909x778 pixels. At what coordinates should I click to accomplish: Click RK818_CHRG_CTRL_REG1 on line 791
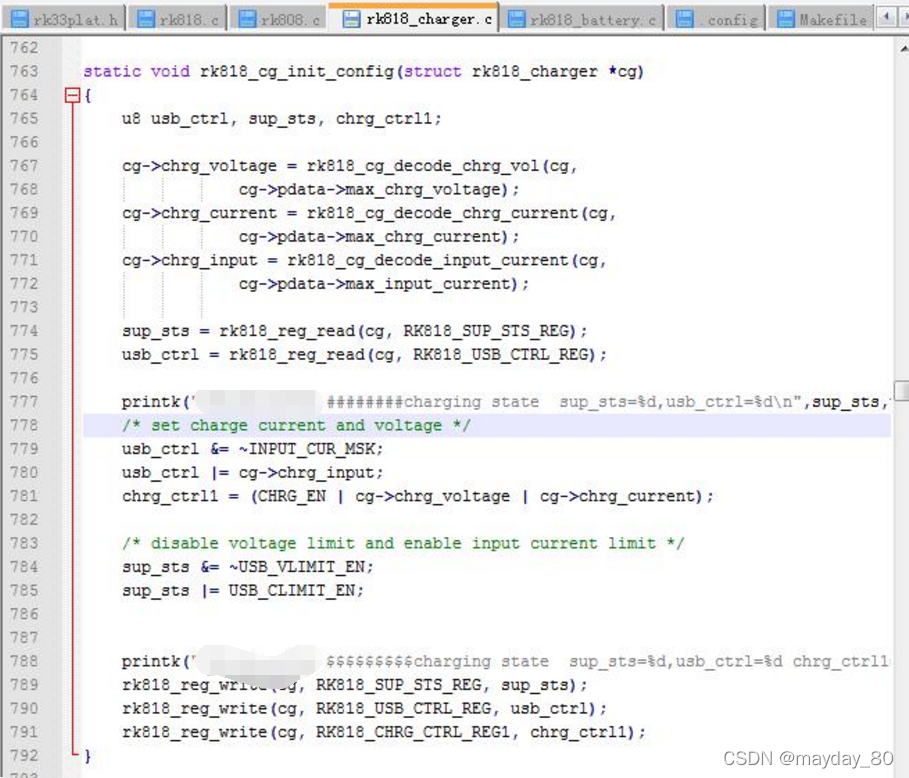[x=413, y=732]
